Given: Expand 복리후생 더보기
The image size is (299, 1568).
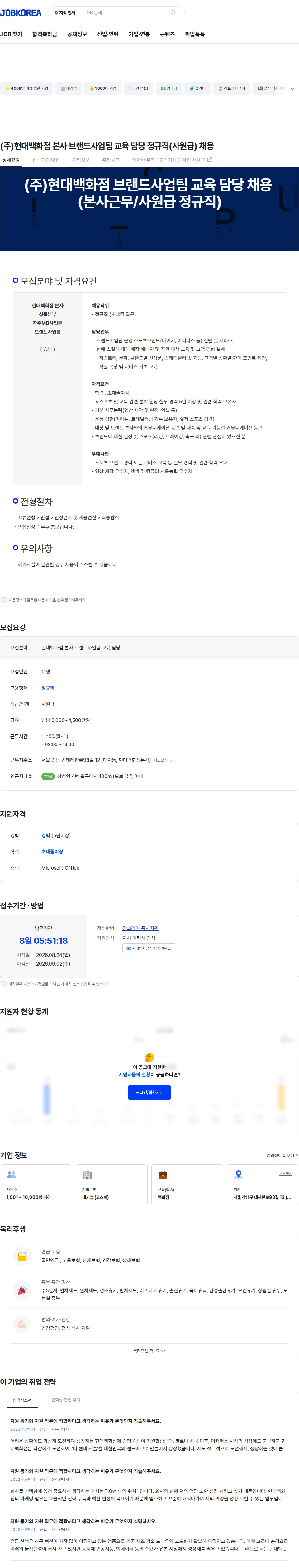Looking at the screenshot, I should tap(149, 1351).
